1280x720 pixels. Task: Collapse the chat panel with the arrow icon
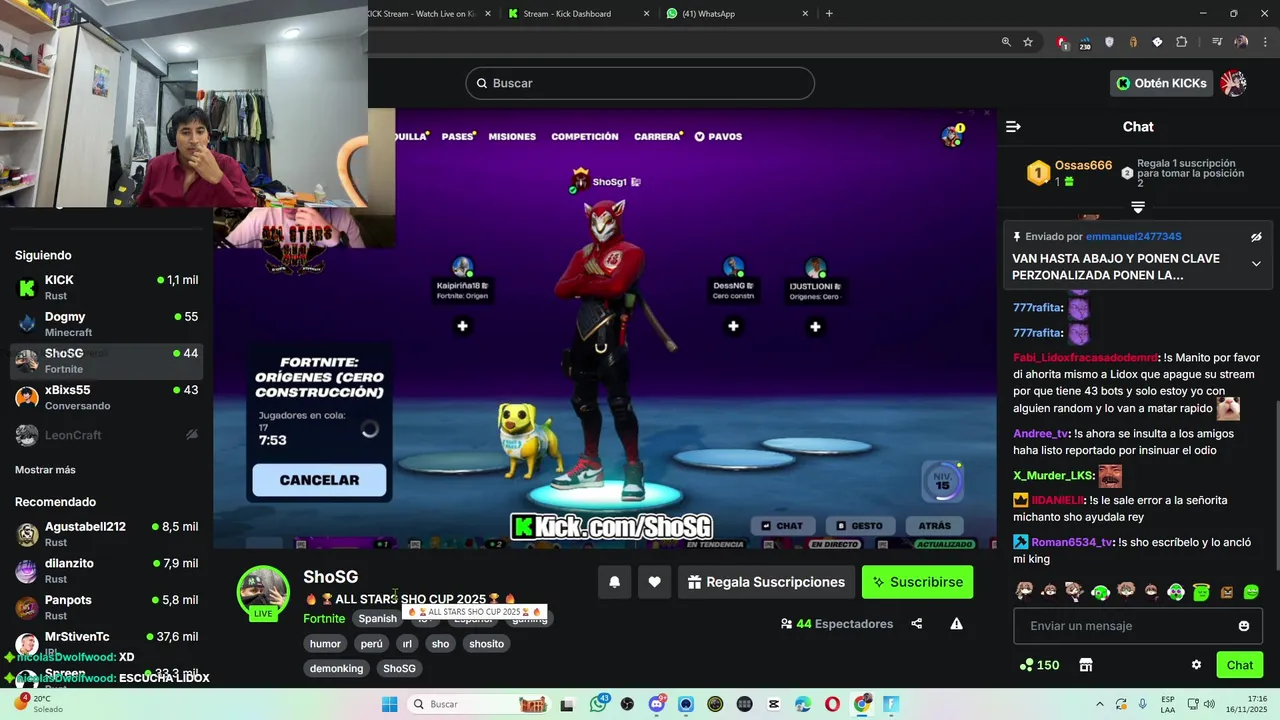coord(1013,127)
